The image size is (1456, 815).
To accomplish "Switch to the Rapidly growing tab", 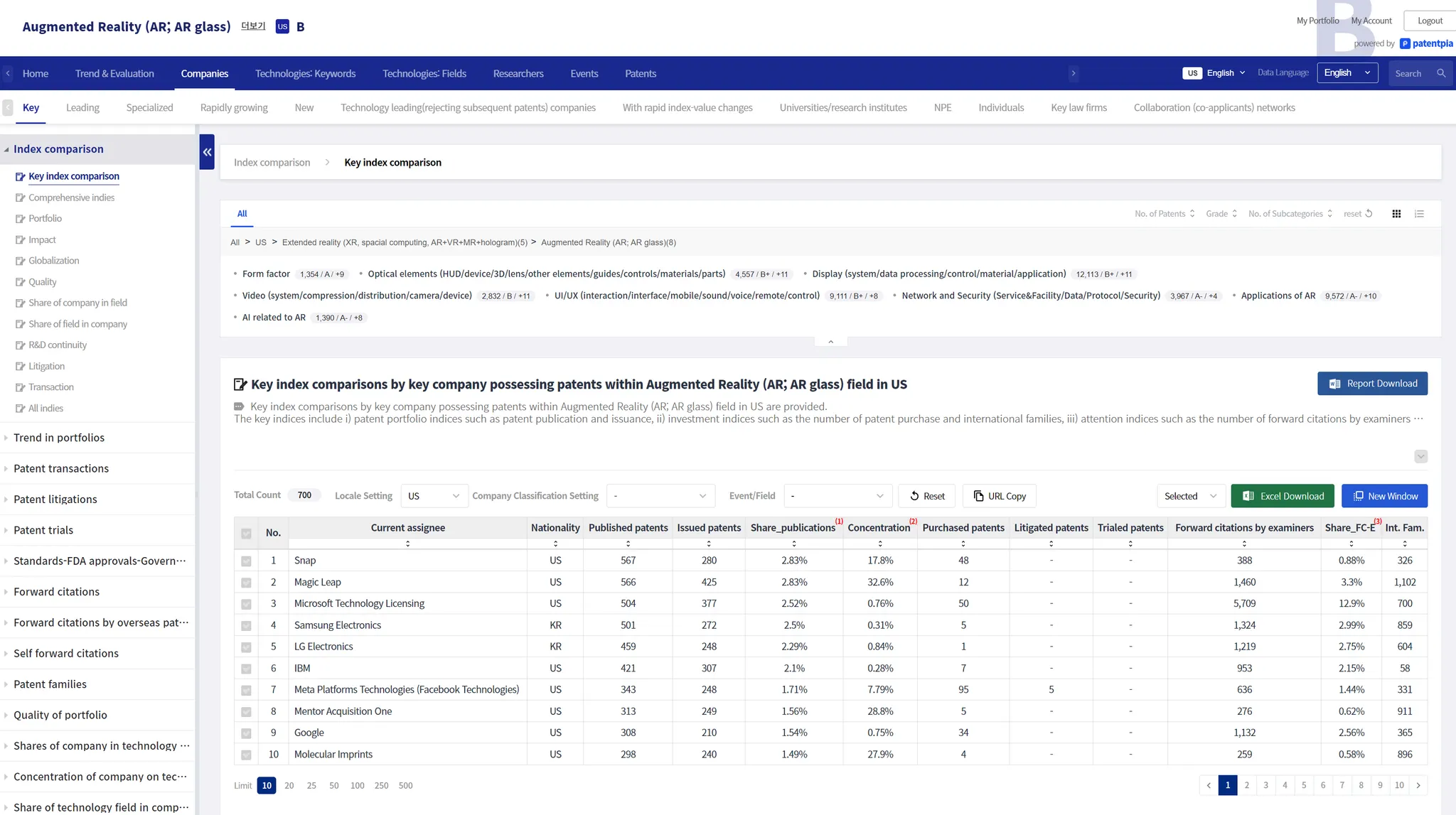I will (234, 107).
